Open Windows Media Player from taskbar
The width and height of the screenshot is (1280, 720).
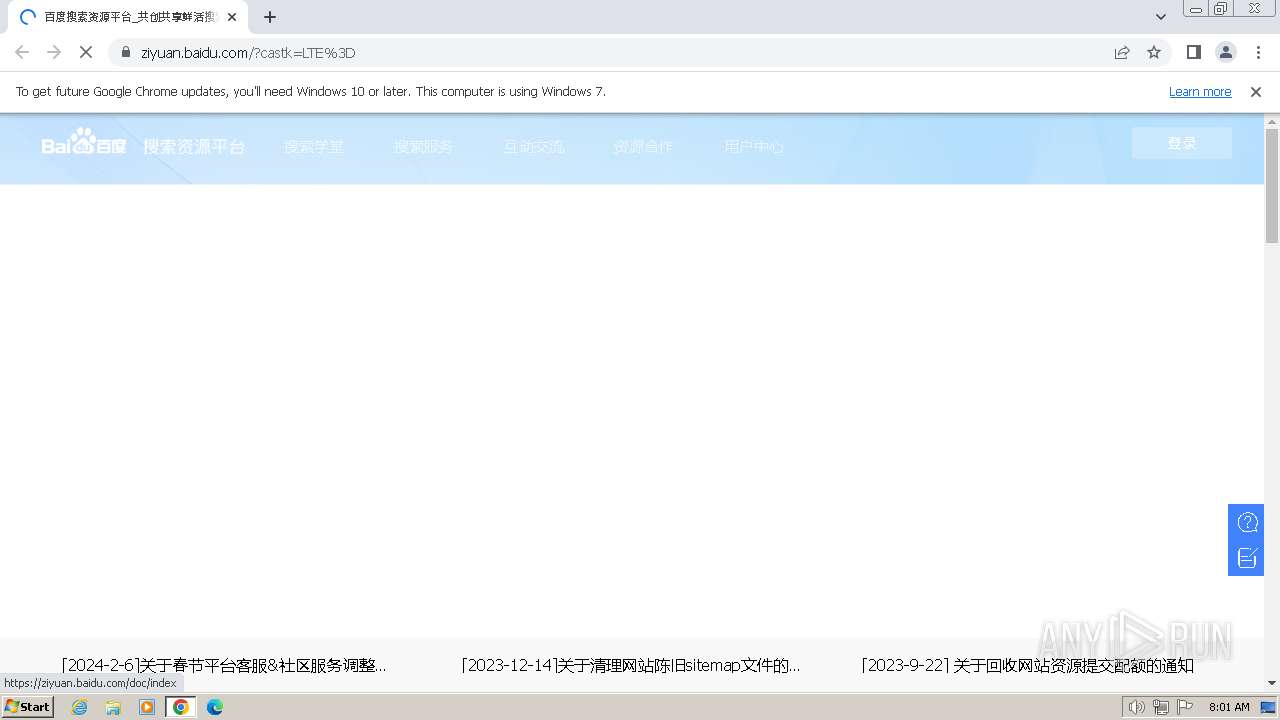[147, 707]
